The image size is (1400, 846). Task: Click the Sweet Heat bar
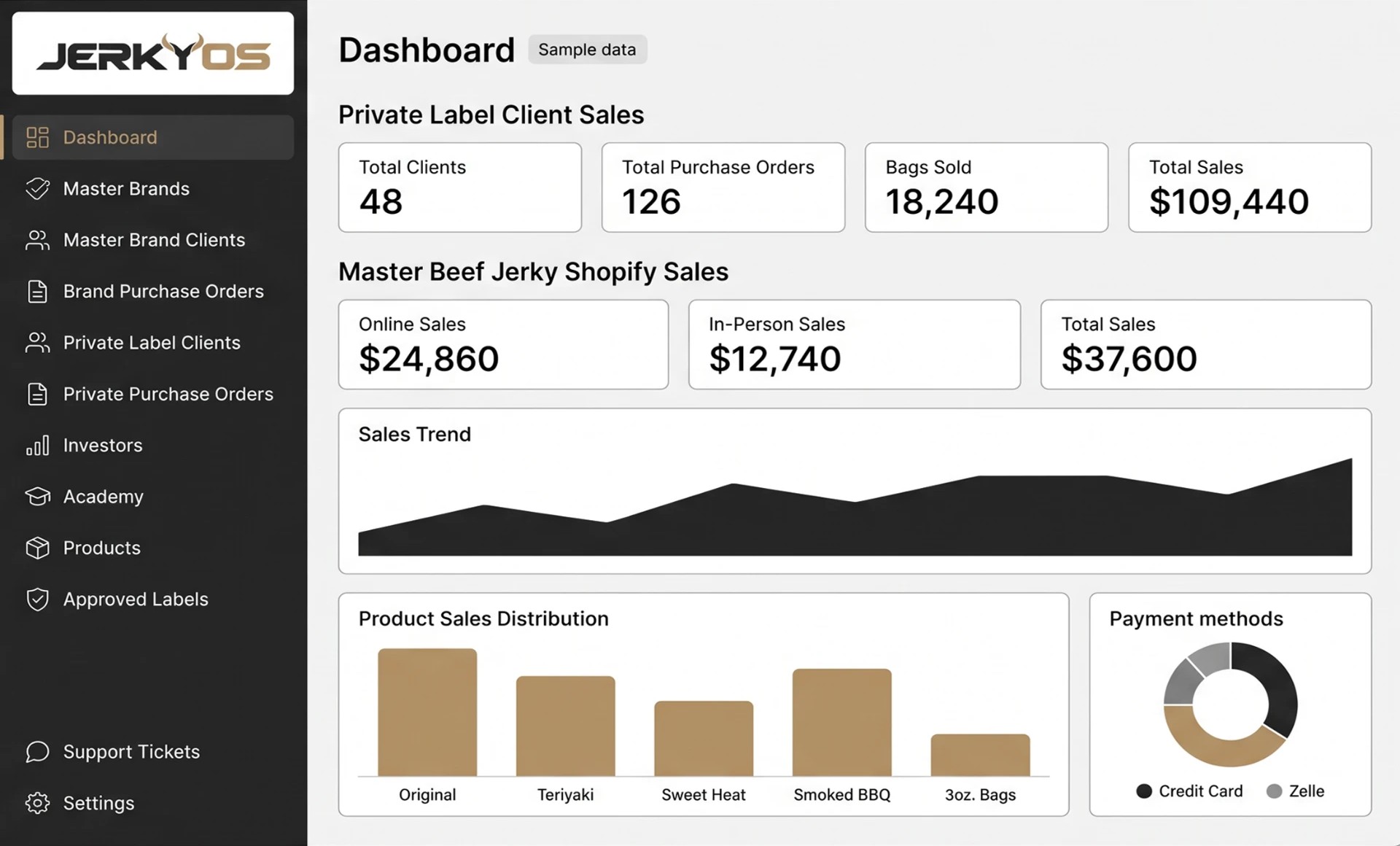point(704,739)
